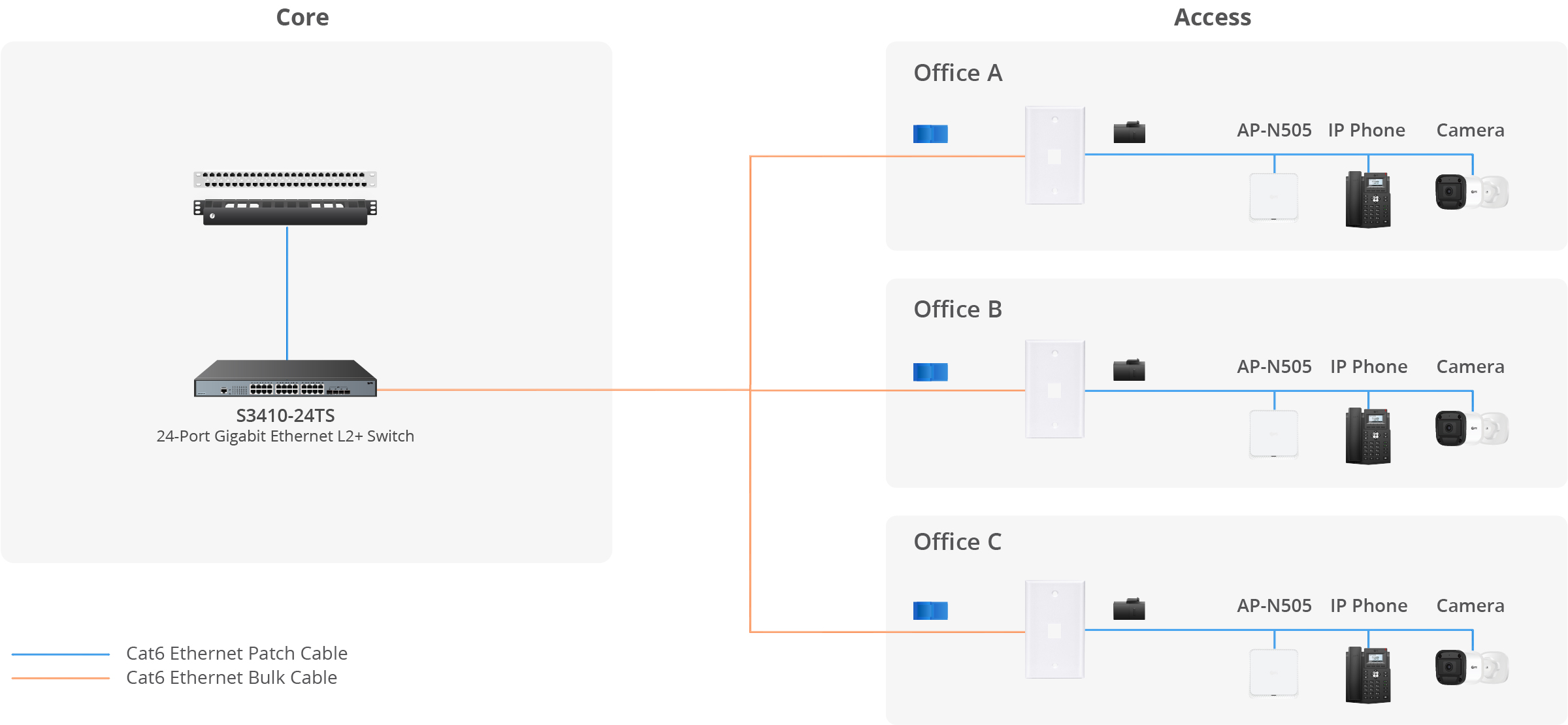This screenshot has height=725, width=1568.
Task: Click the AP-N505 access point in Office A
Action: click(x=1274, y=197)
